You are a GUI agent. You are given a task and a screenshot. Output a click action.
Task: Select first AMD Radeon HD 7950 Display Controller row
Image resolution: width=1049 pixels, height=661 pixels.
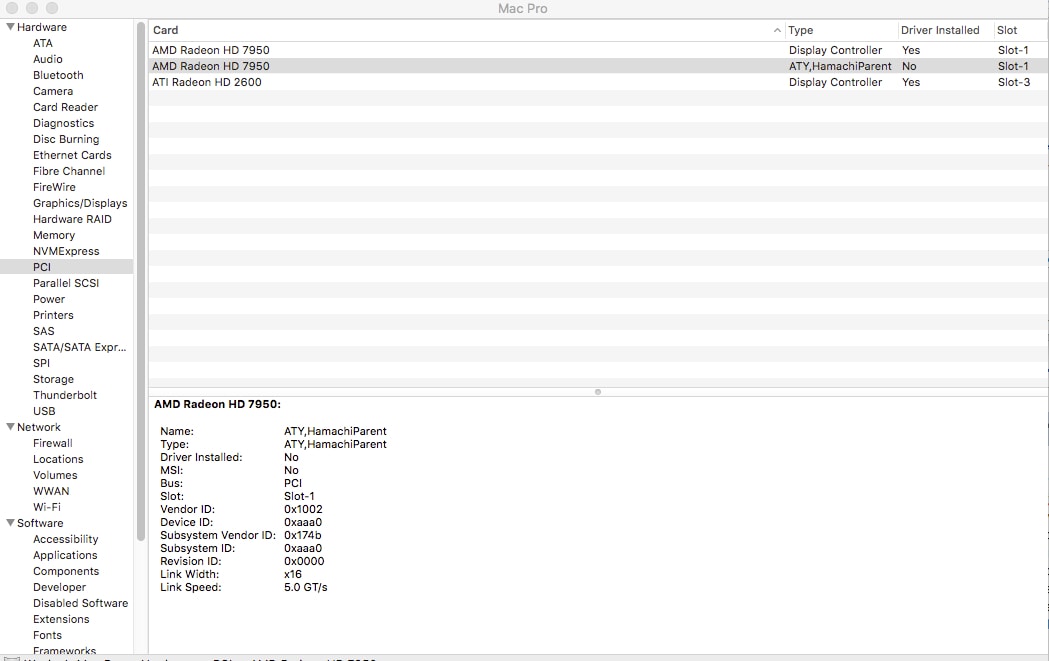point(597,50)
